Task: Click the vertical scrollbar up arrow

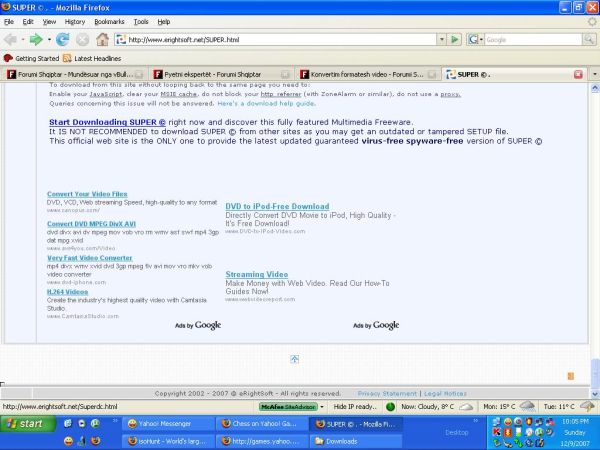Action: pyautogui.click(x=595, y=89)
